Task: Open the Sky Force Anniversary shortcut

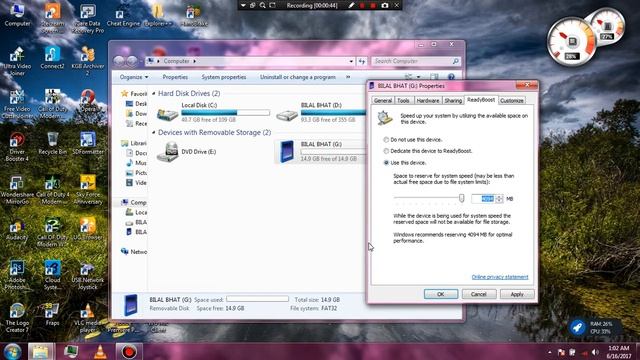Action: (88, 190)
